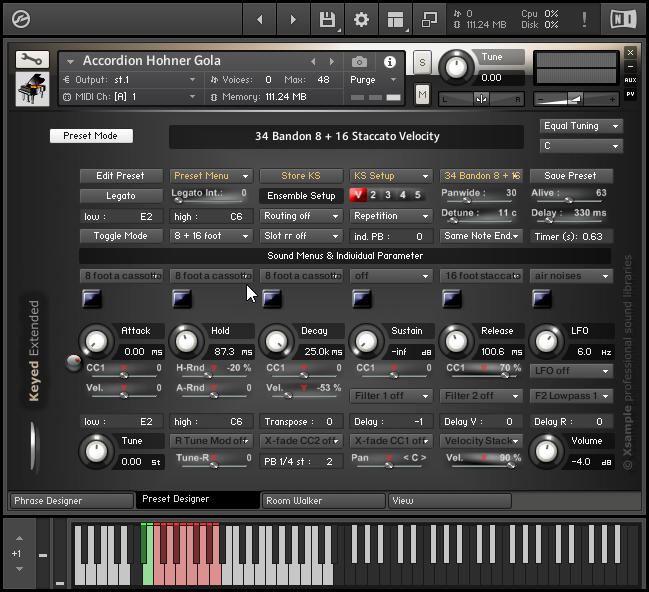Open Repetition dropdown
Screen dimensions: 649x592
click(391, 216)
